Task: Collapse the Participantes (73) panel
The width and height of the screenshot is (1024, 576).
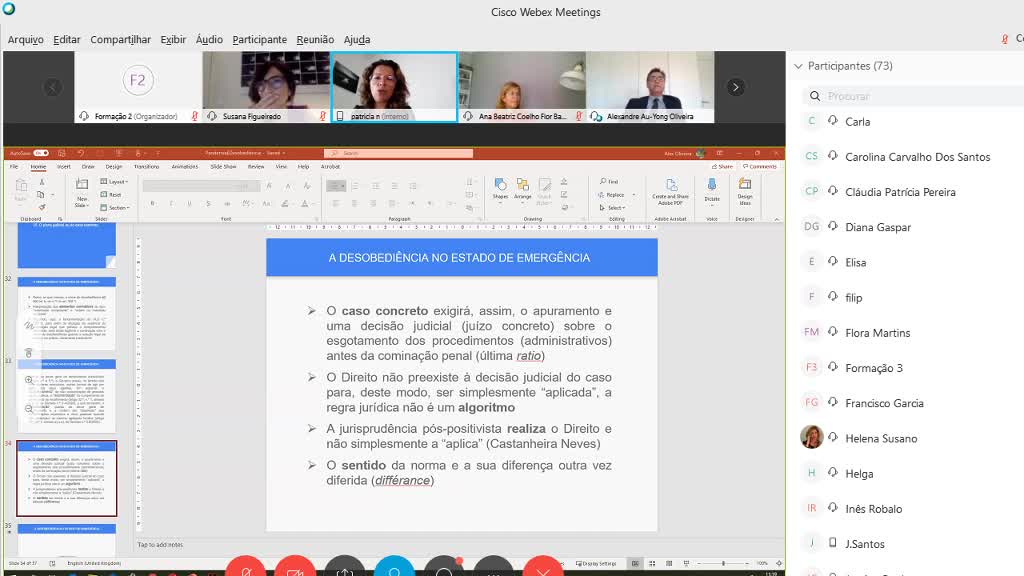Action: pyautogui.click(x=798, y=66)
